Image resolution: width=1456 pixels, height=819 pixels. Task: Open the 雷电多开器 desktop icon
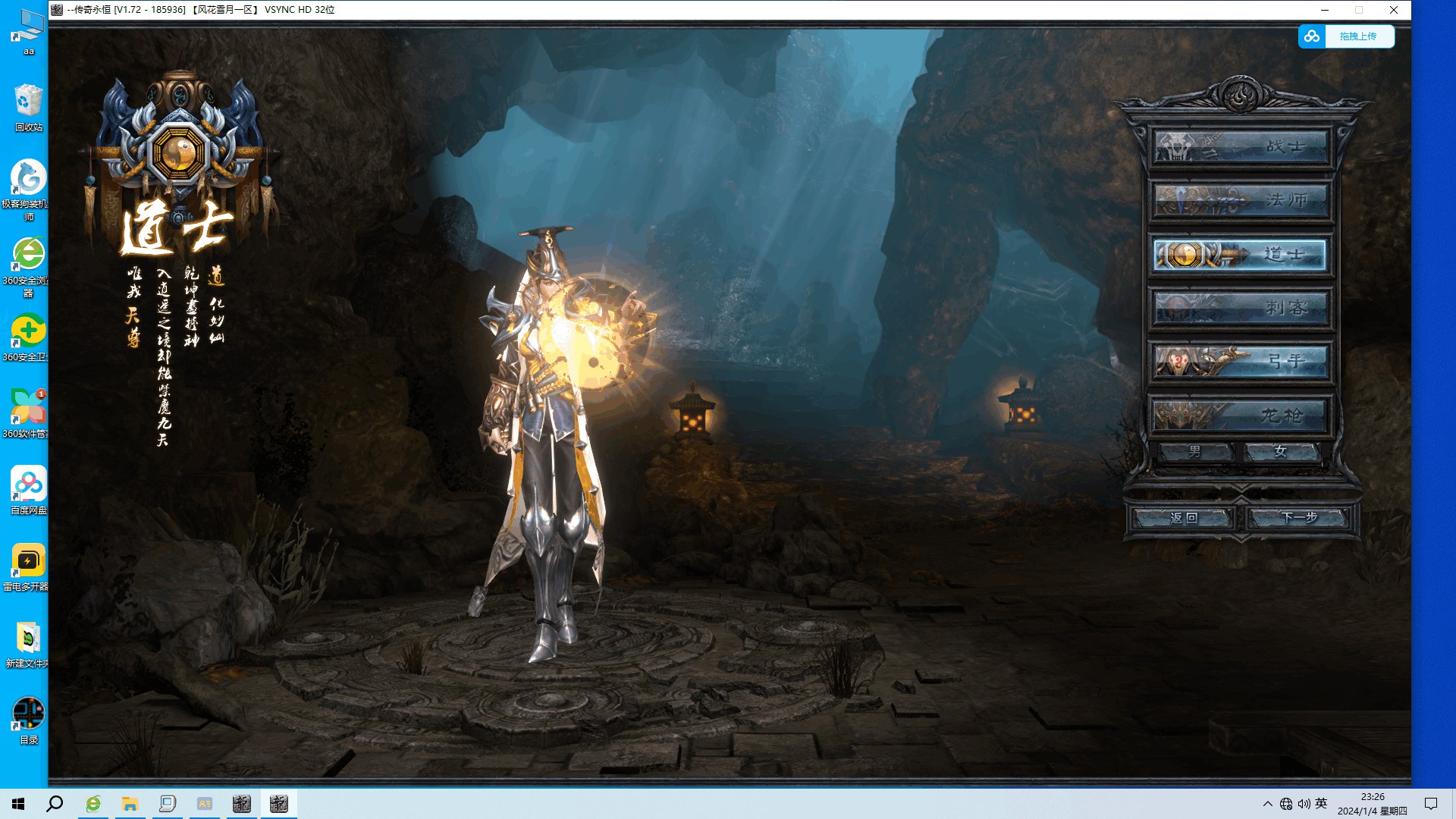[x=29, y=567]
